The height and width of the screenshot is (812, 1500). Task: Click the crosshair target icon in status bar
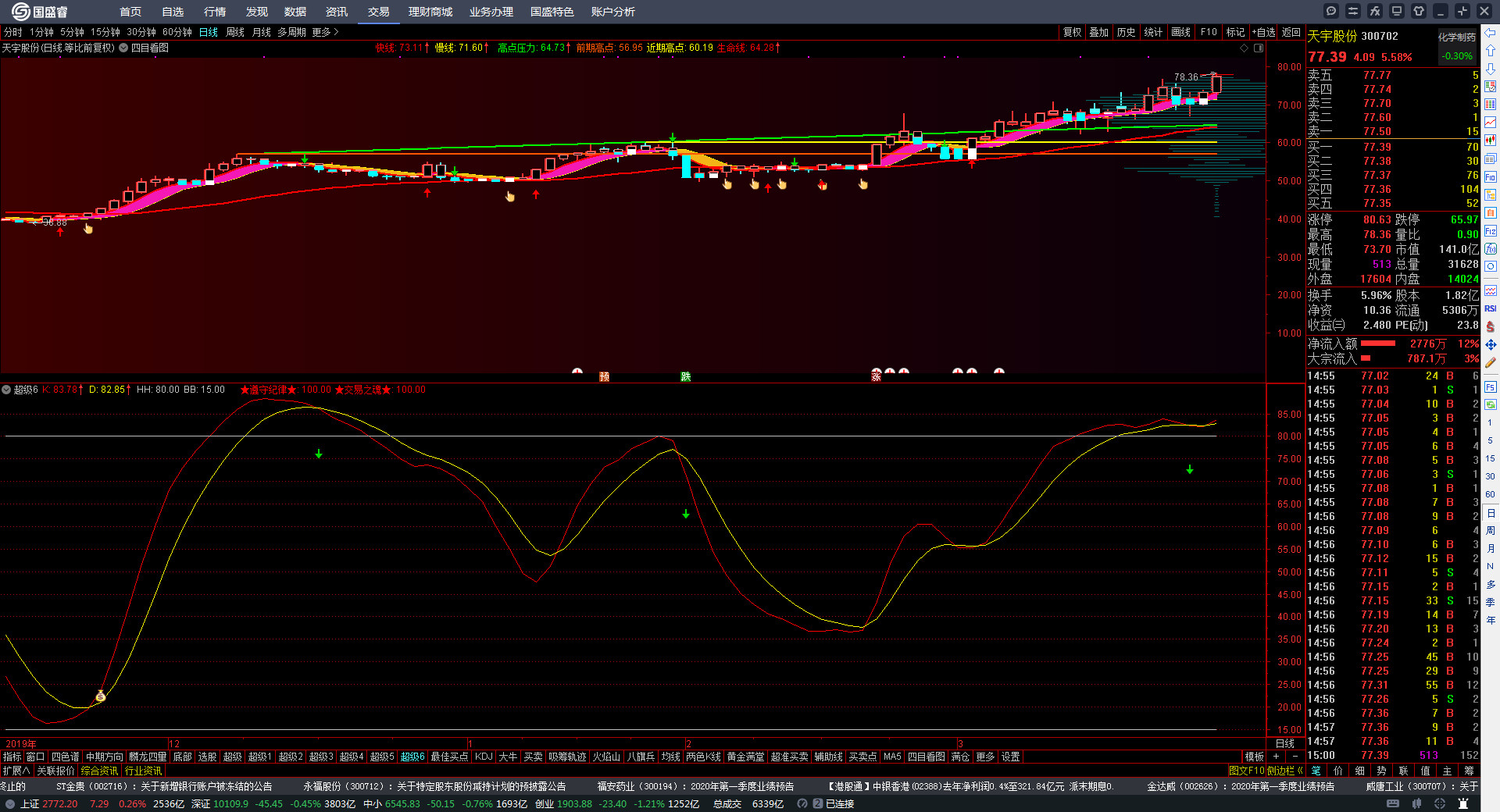(1440, 803)
